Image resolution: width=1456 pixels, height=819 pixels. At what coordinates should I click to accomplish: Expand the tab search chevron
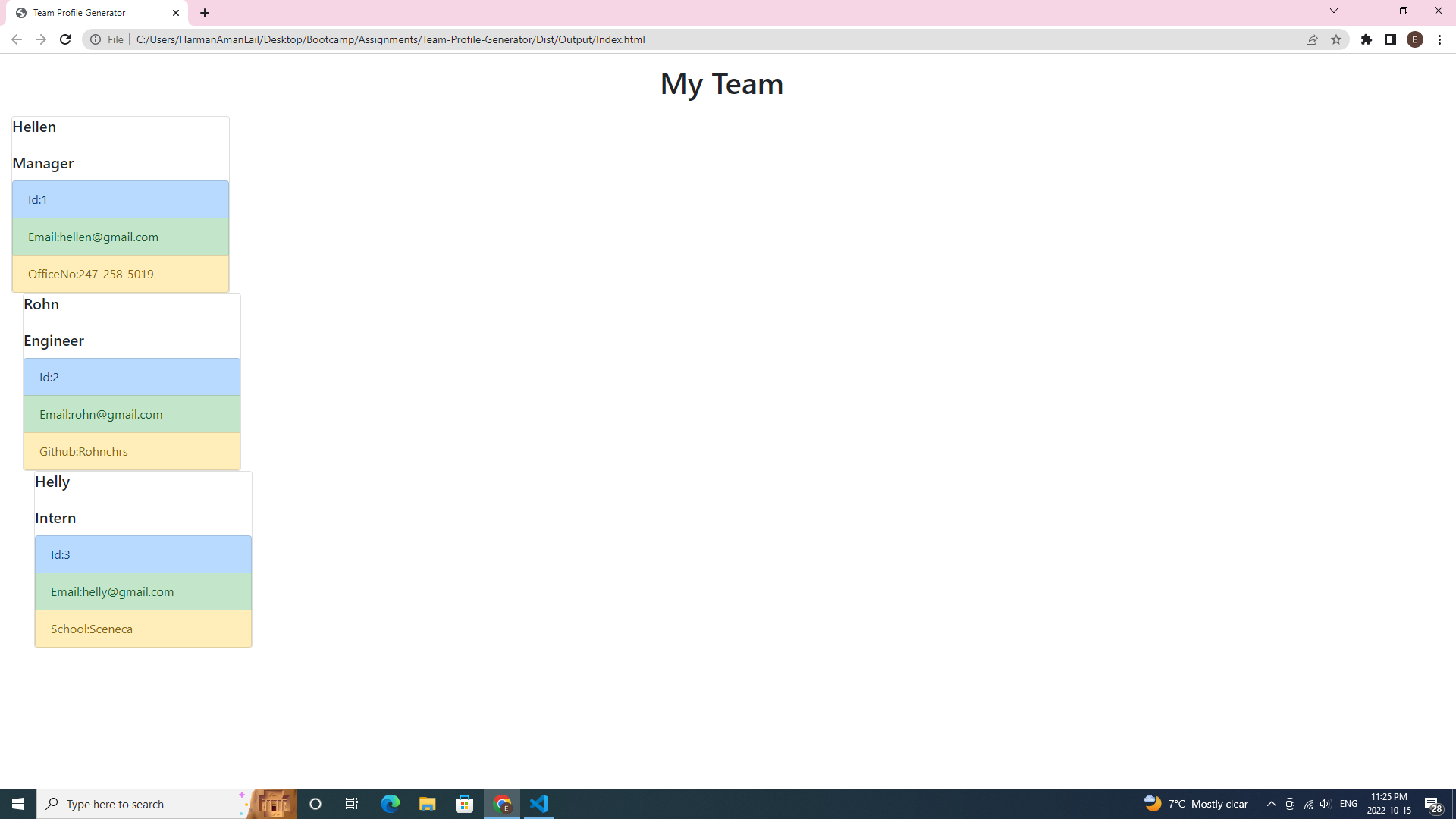tap(1334, 11)
